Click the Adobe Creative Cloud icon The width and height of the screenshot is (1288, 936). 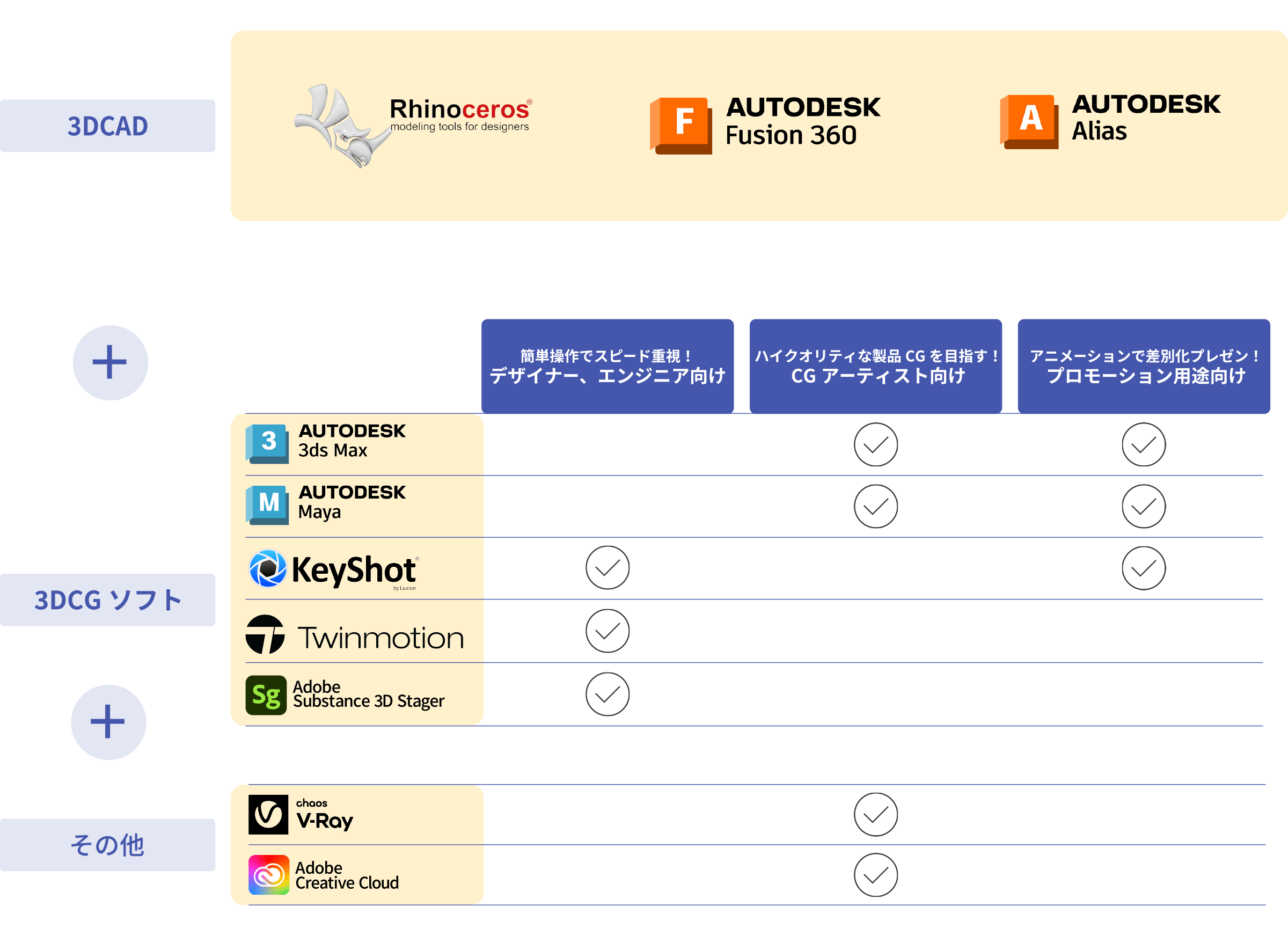point(269,875)
